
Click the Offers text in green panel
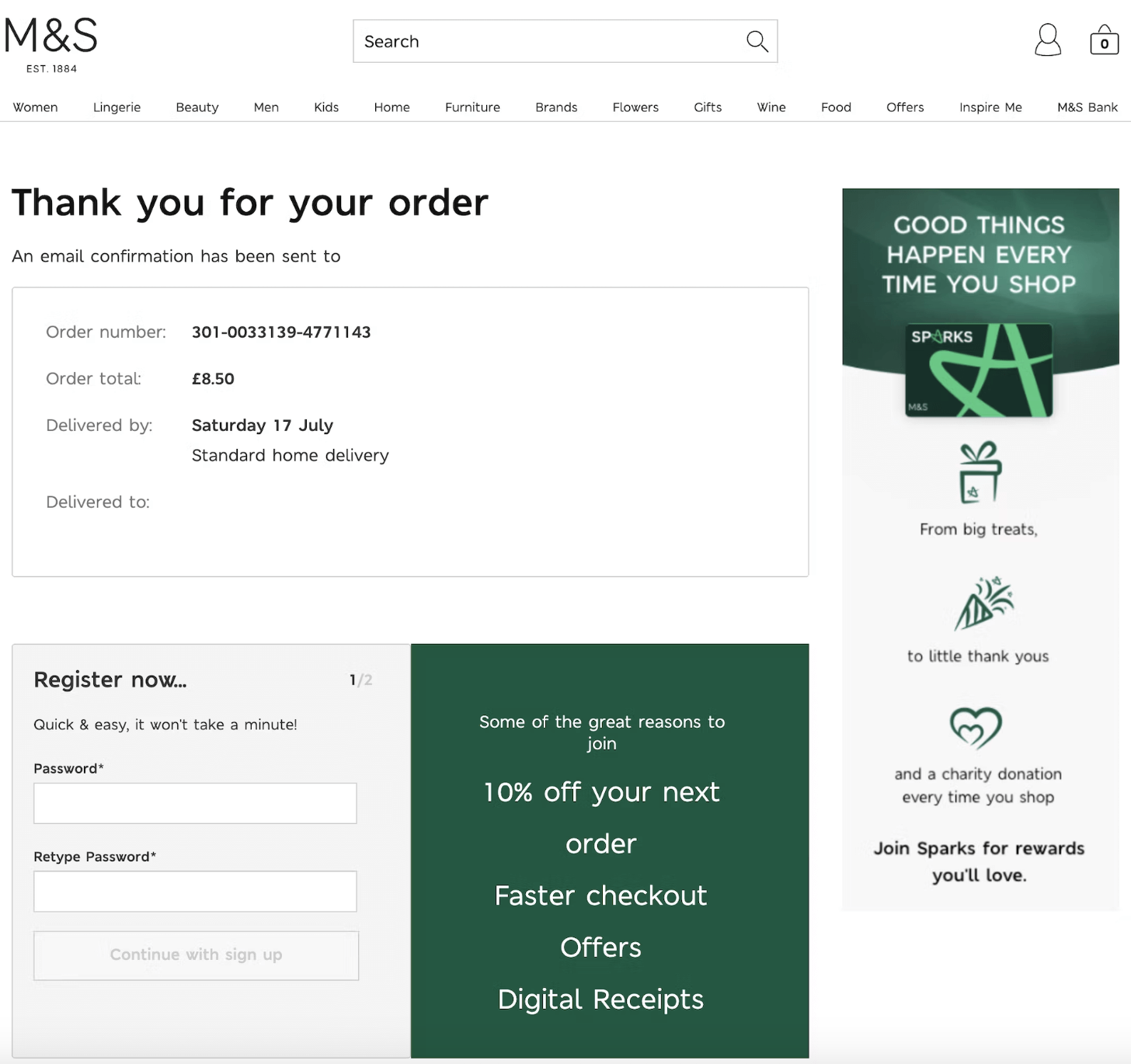point(600,948)
